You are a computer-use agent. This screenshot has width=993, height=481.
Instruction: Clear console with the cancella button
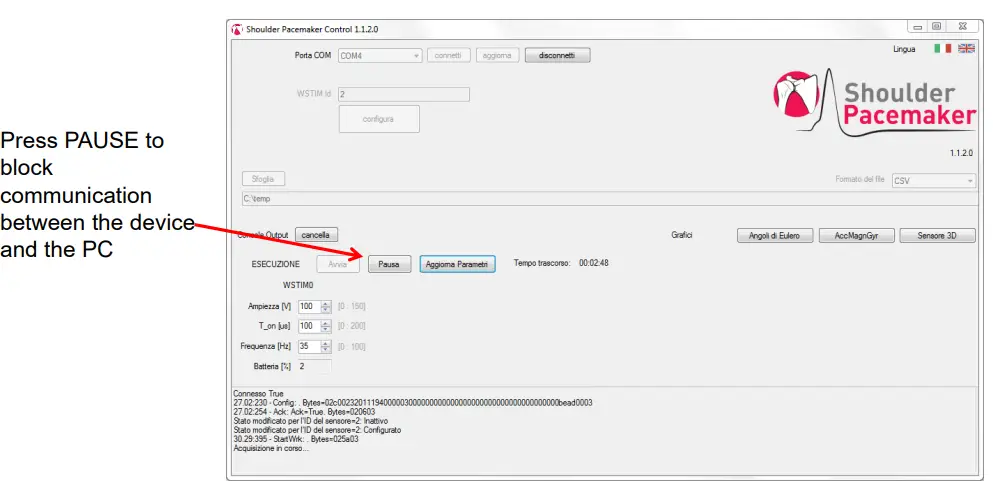(x=316, y=235)
